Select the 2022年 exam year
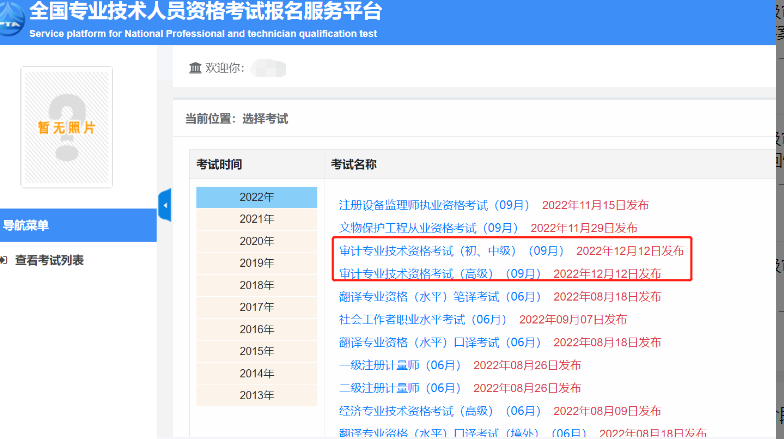 pyautogui.click(x=256, y=197)
